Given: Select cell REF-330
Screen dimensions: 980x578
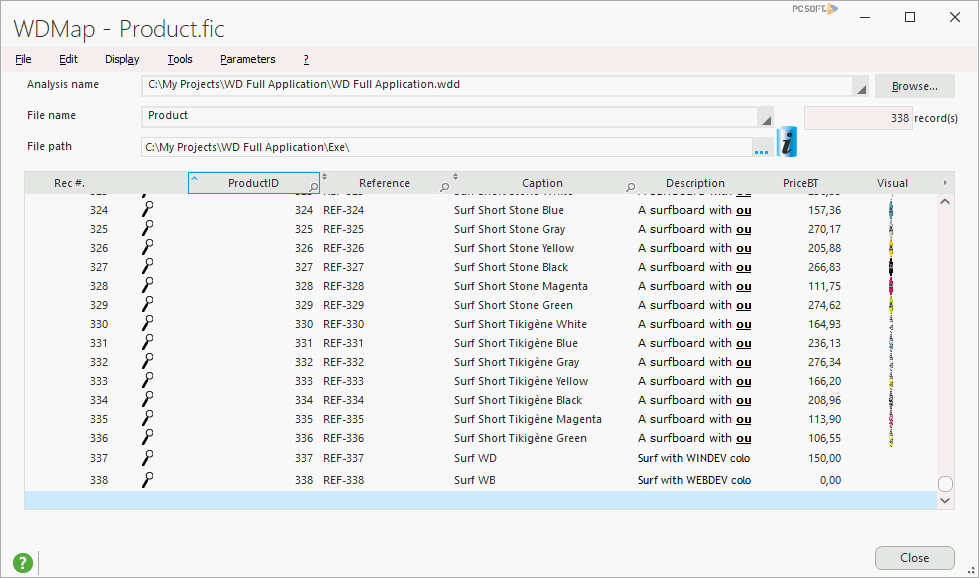Looking at the screenshot, I should (x=343, y=324).
